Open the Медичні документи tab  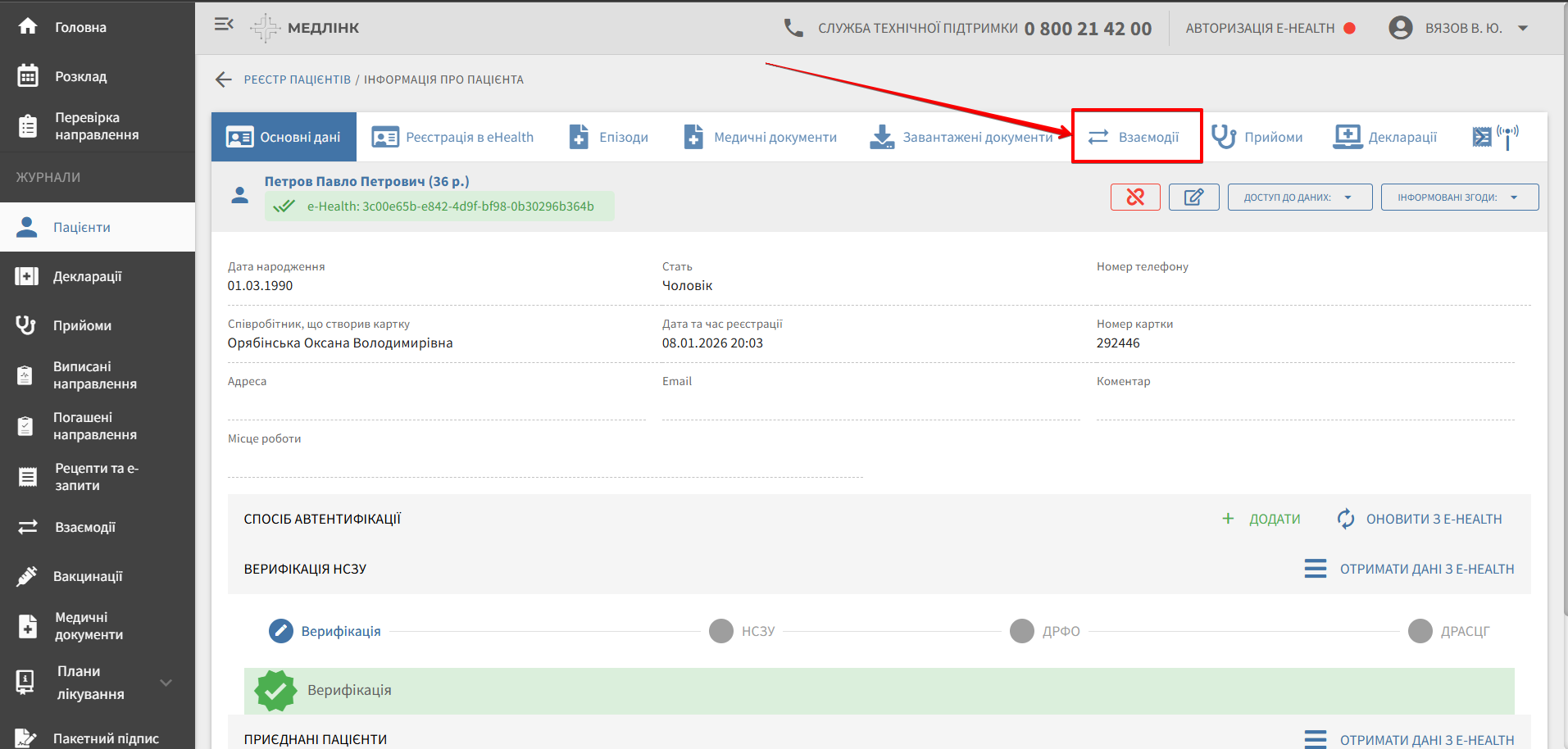760,137
